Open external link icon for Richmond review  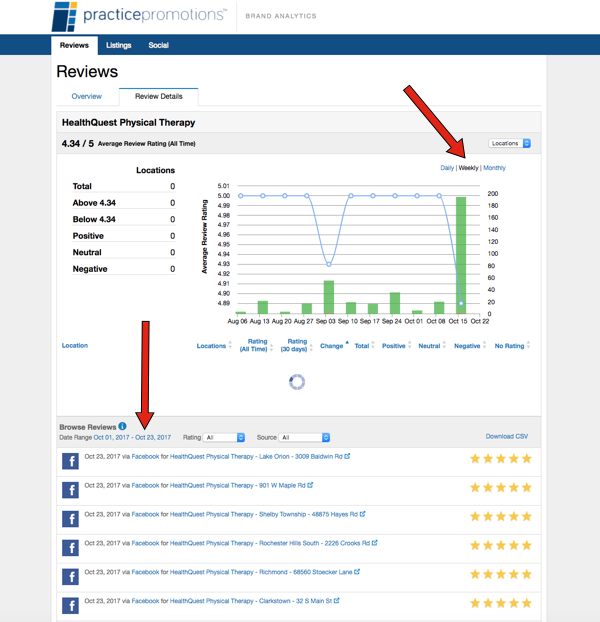357,572
